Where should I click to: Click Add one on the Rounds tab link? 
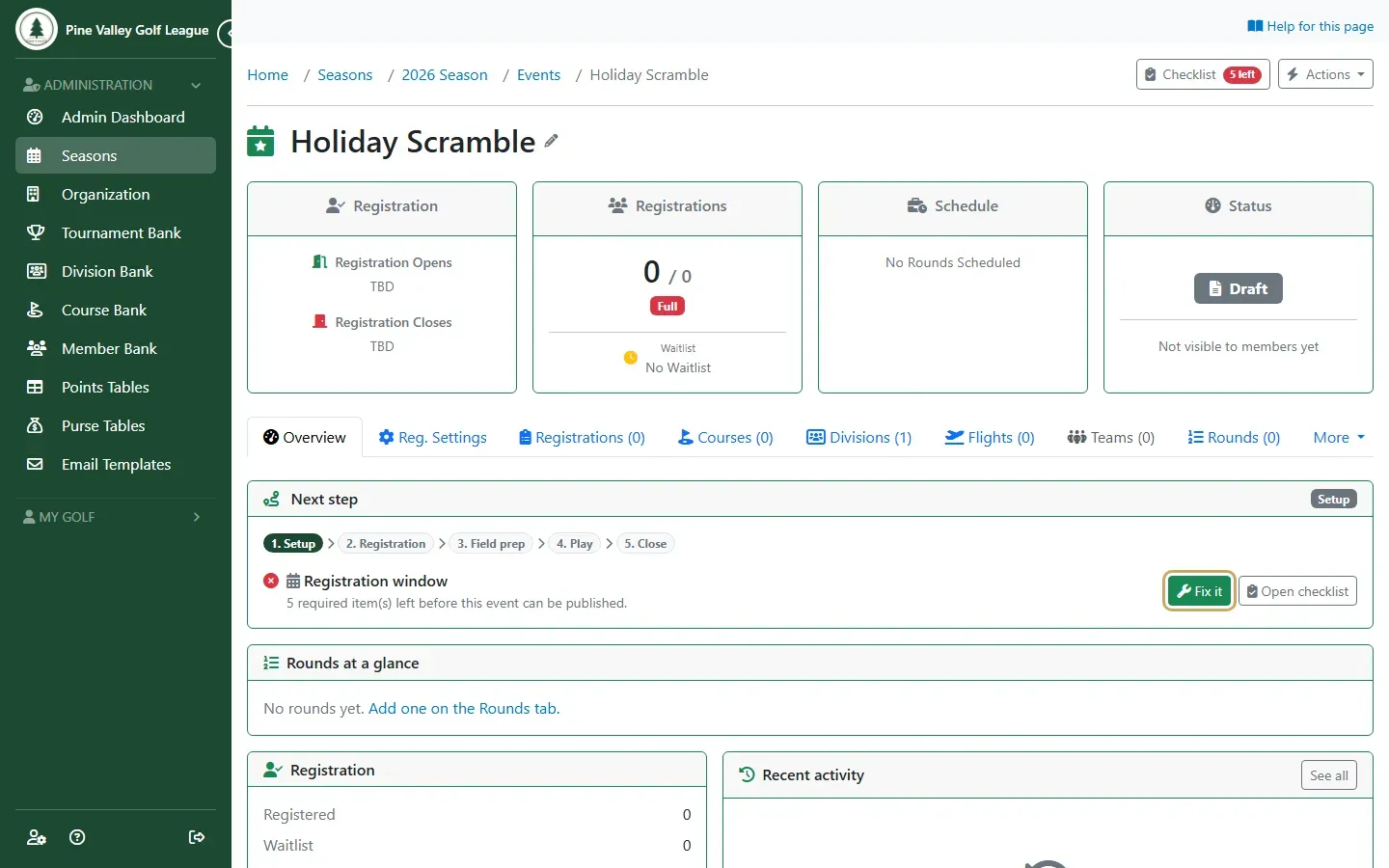[x=464, y=709]
